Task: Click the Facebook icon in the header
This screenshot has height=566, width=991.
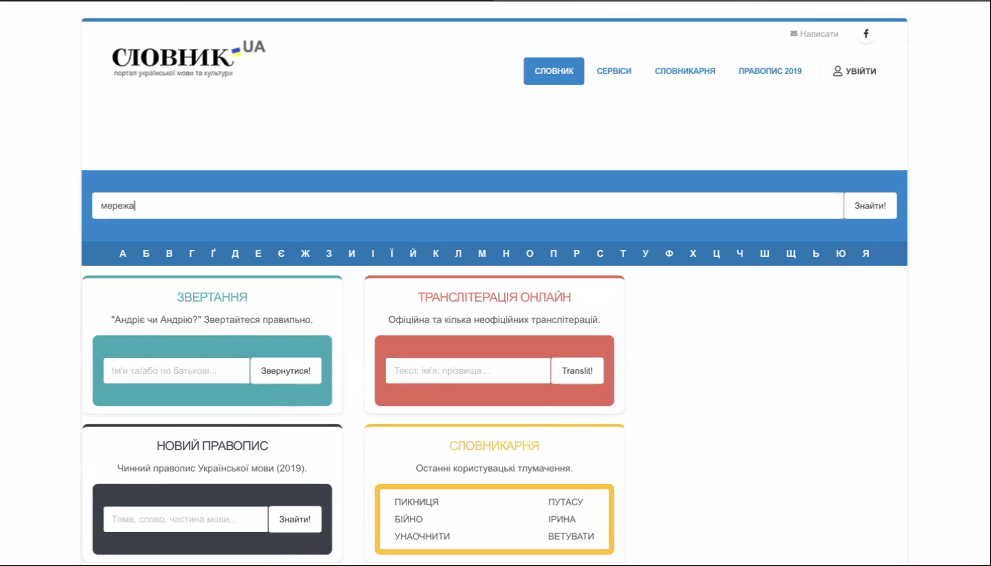Action: click(866, 34)
